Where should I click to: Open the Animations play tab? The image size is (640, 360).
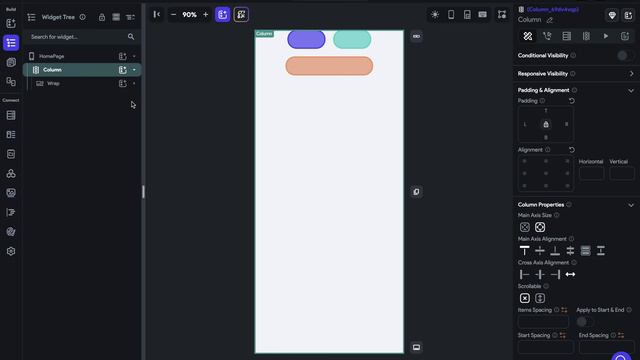coord(606,36)
